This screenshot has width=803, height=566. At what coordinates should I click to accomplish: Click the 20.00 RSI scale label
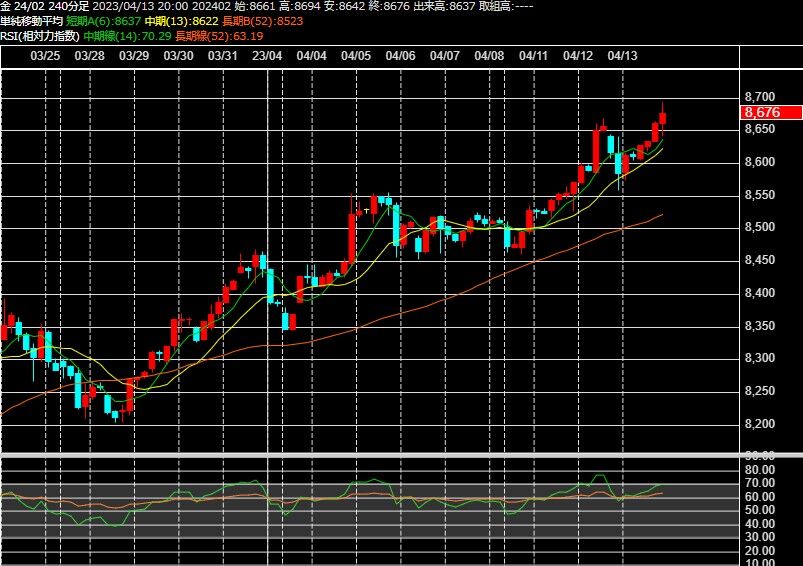click(760, 551)
